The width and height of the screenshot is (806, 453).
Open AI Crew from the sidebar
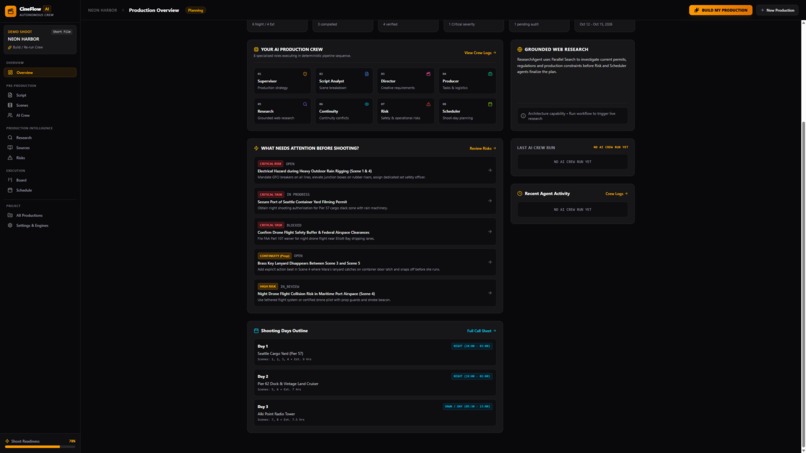click(x=40, y=115)
